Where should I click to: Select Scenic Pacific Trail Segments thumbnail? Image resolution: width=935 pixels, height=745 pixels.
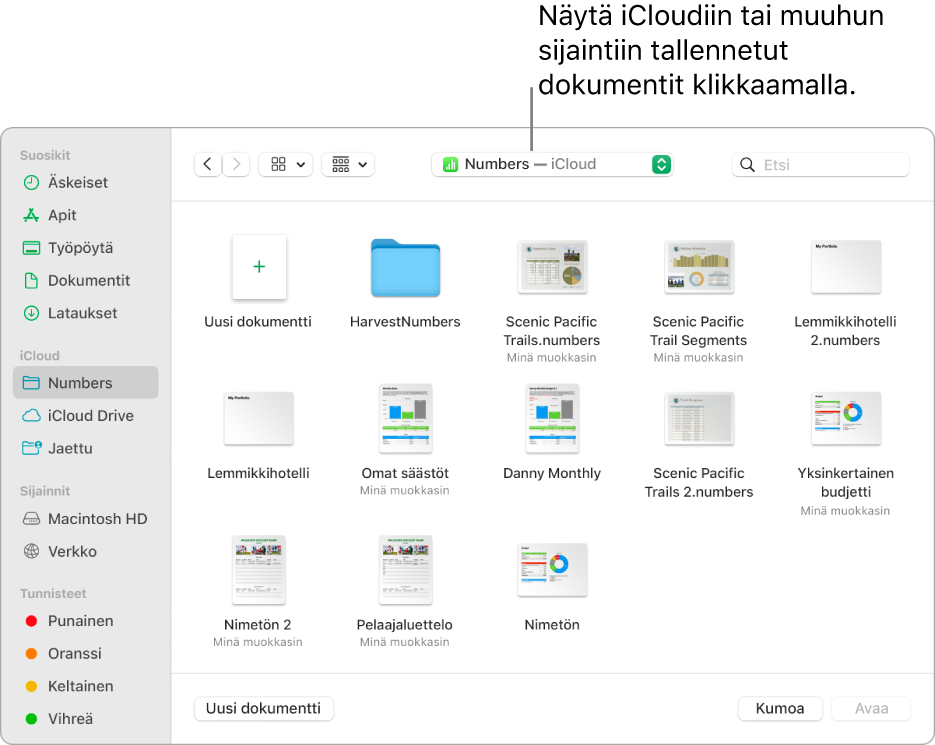pos(699,267)
